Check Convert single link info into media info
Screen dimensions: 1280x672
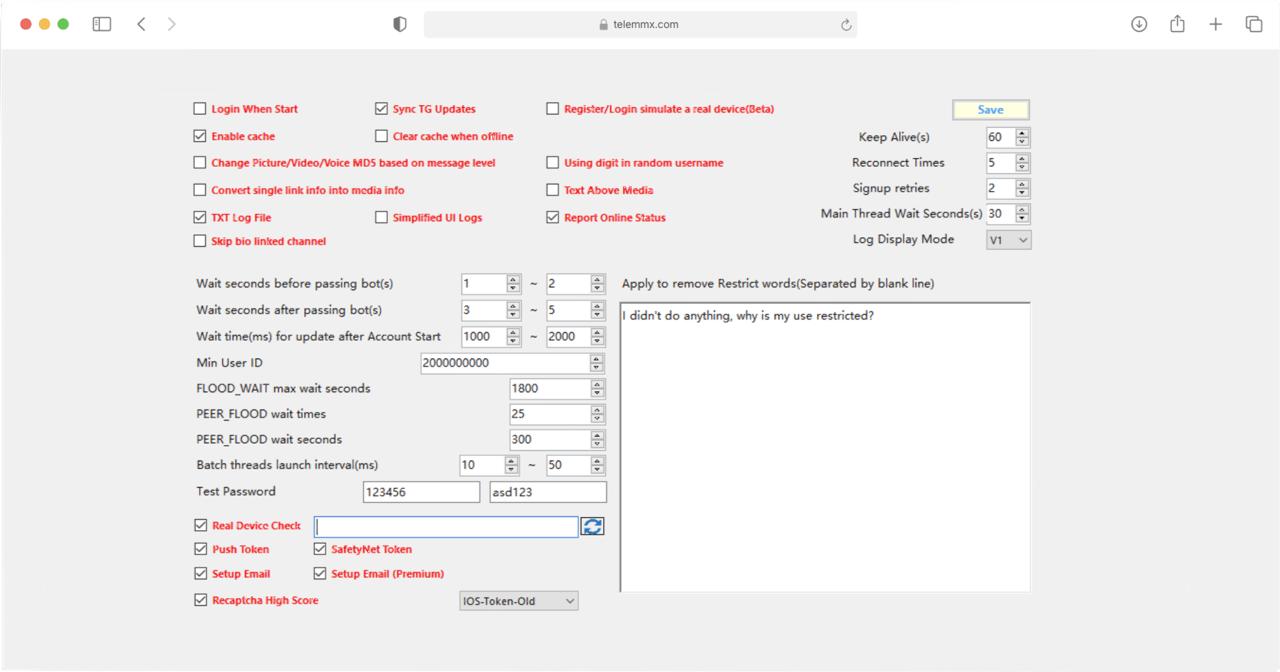coord(200,190)
